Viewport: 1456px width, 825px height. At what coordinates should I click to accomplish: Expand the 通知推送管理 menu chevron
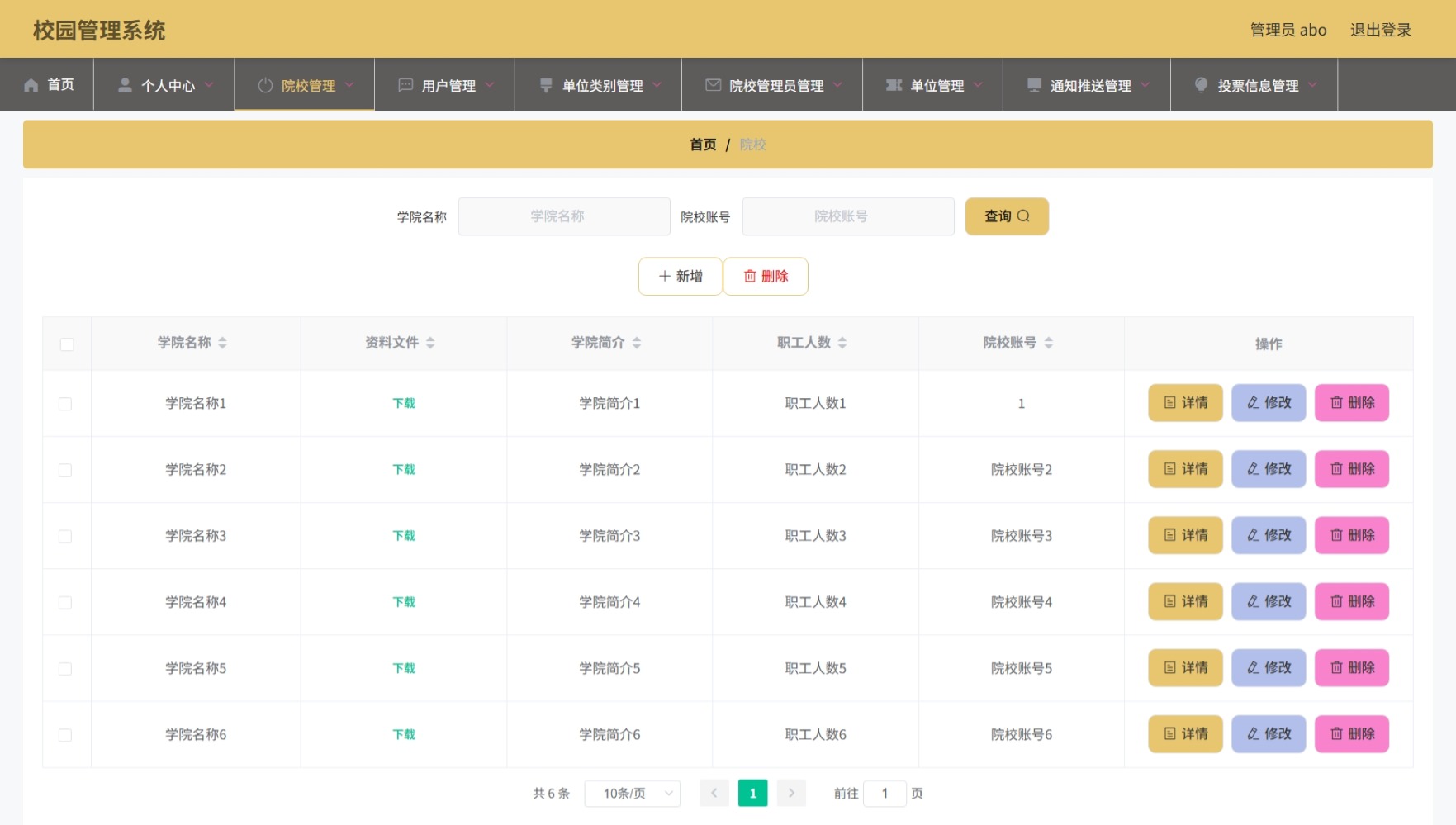[x=1145, y=85]
